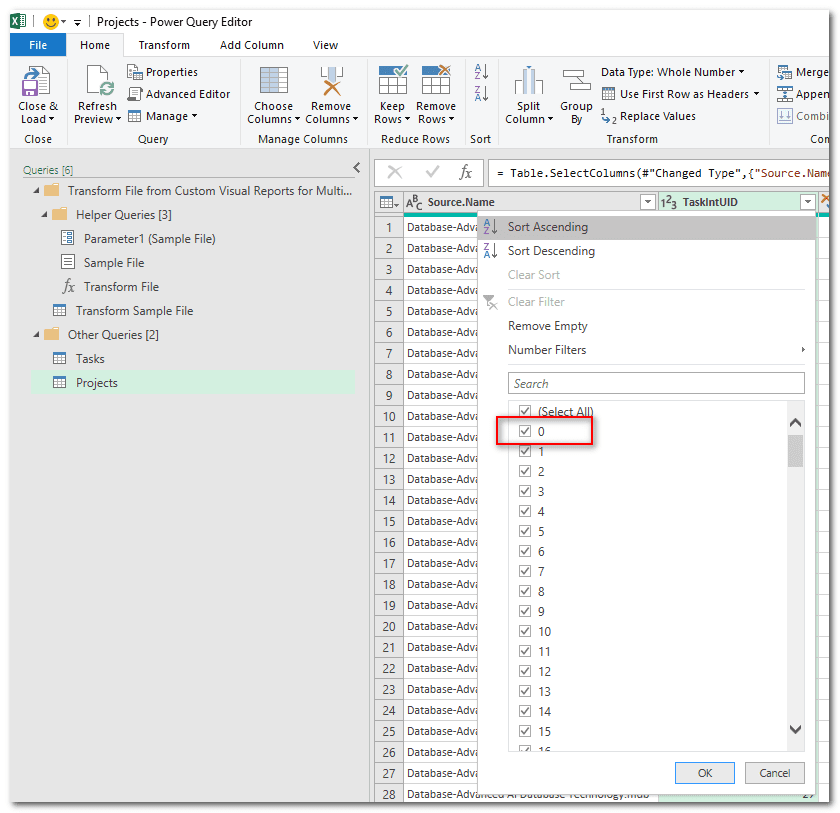The width and height of the screenshot is (840, 813).
Task: Uncheck the value 15 checkbox
Action: [x=525, y=731]
